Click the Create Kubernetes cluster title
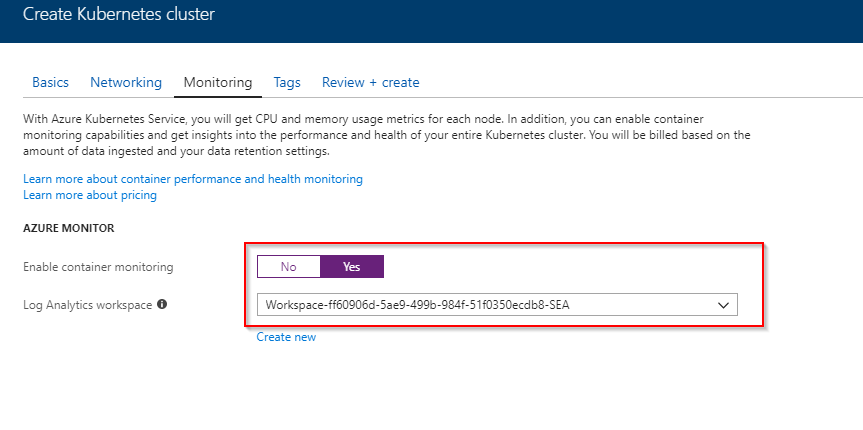Screen dimensions: 863x430 (x=119, y=14)
